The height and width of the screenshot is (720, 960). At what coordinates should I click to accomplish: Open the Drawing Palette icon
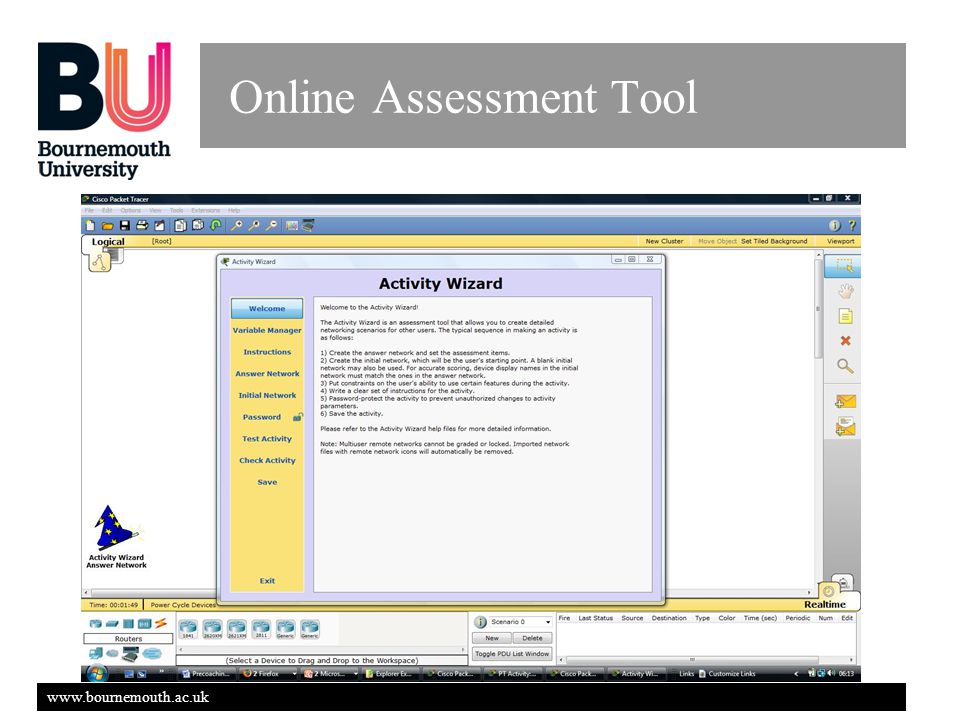click(292, 226)
